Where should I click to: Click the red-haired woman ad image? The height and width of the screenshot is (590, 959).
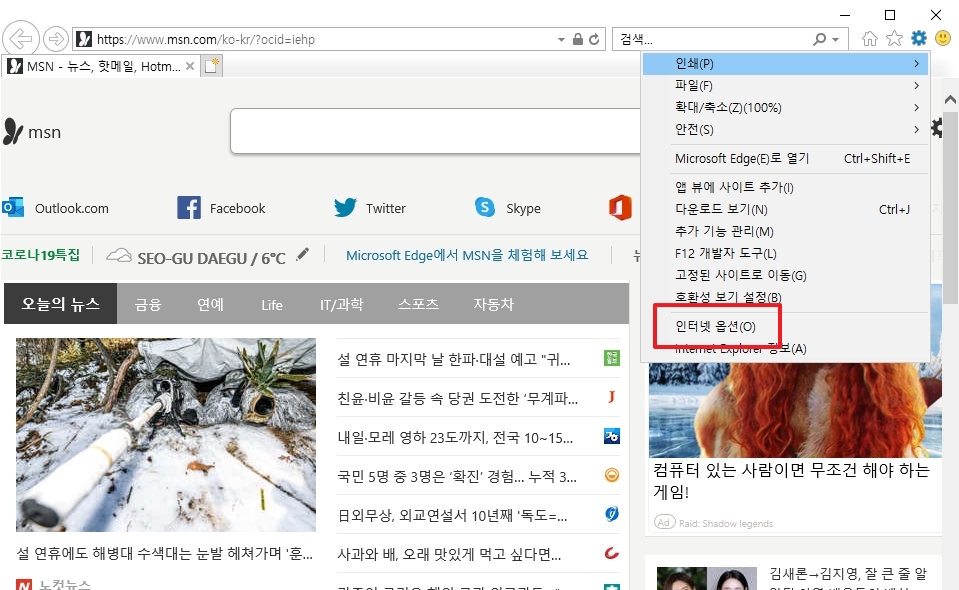click(795, 410)
